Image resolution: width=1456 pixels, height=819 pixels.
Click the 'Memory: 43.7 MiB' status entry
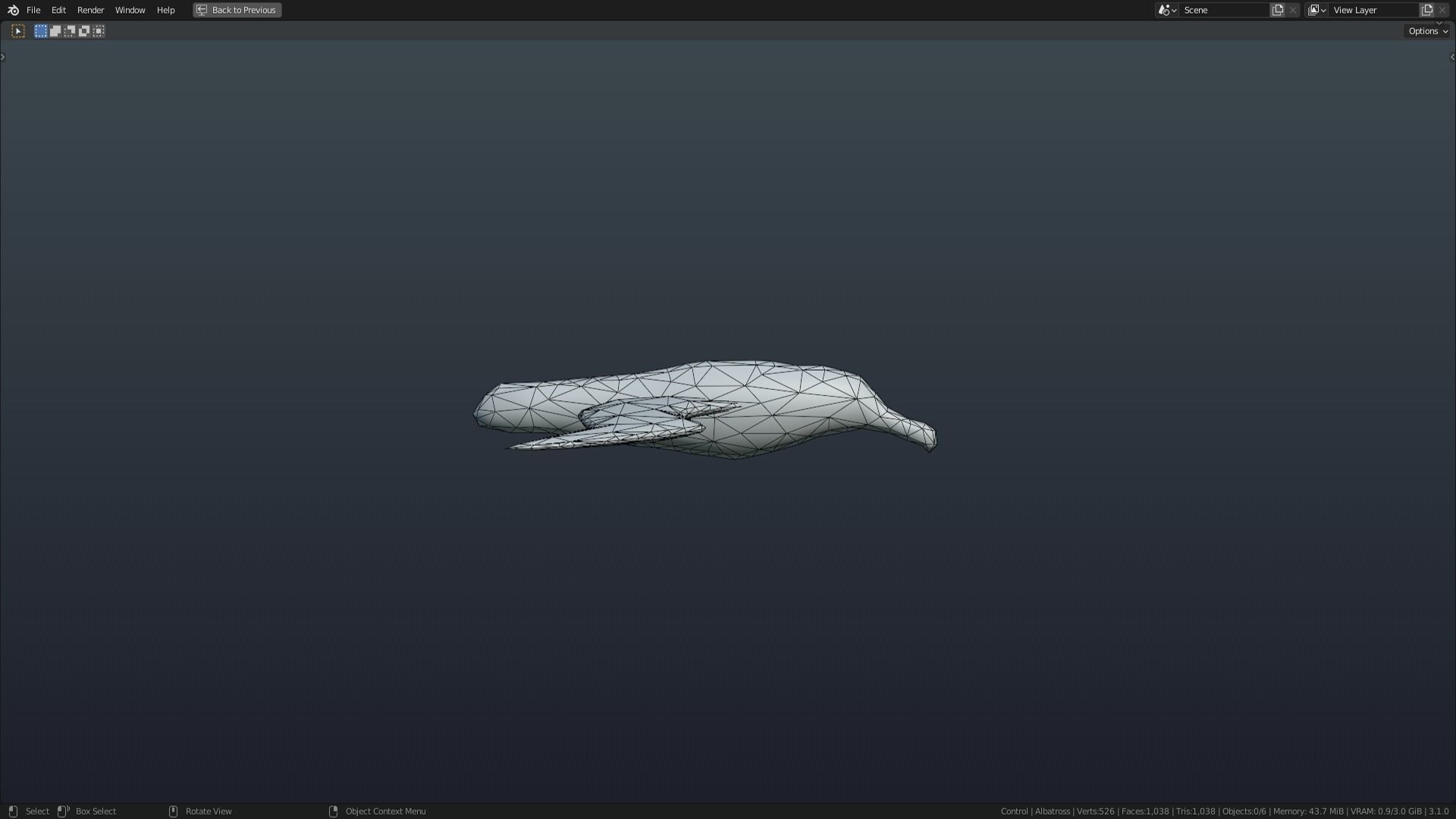click(x=1308, y=811)
